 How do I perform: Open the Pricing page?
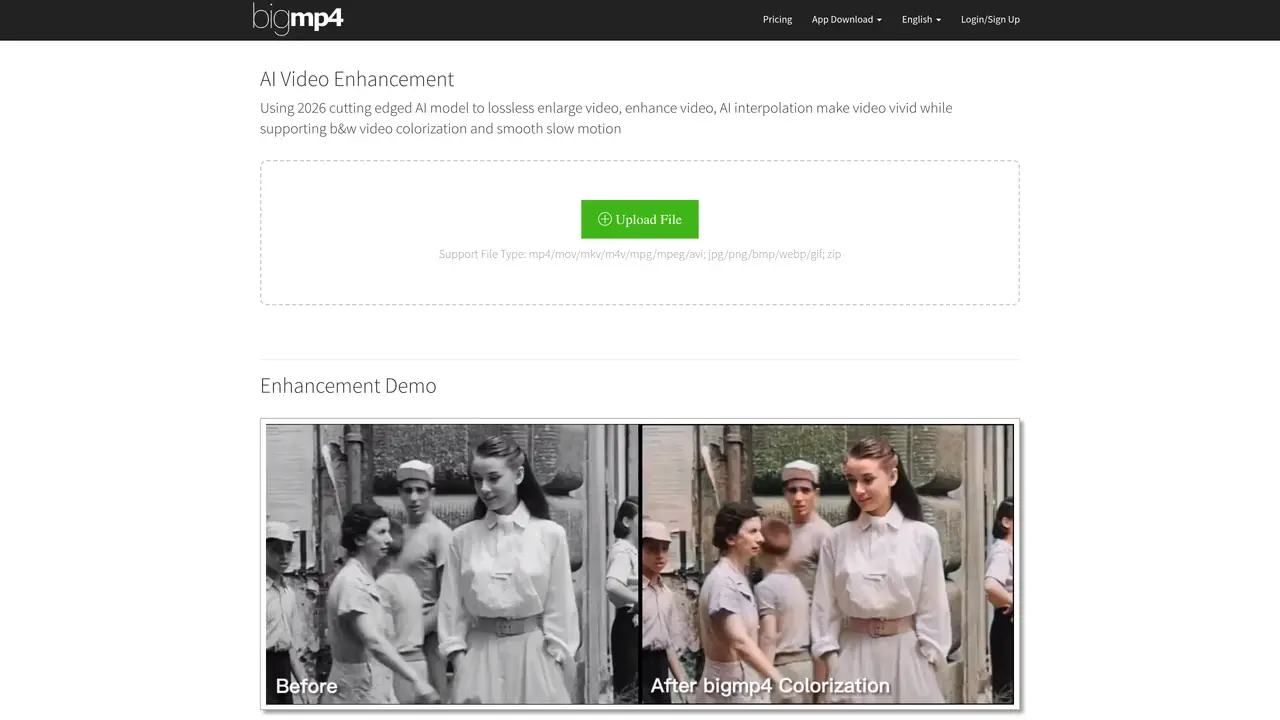[x=777, y=19]
